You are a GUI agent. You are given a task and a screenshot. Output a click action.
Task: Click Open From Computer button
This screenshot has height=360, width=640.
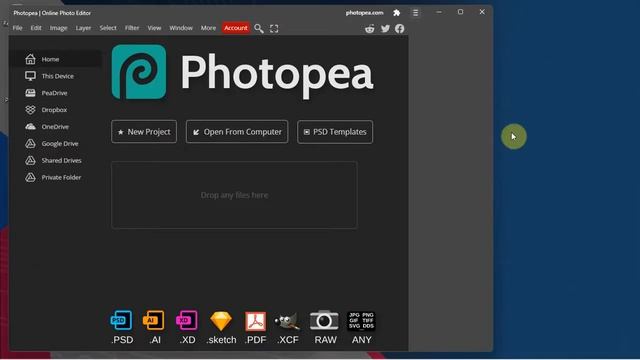237,132
